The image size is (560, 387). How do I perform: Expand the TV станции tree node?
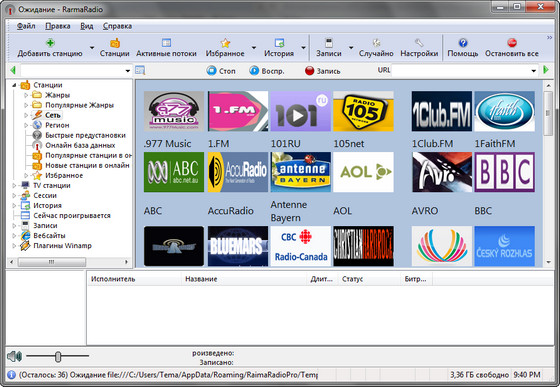[x=14, y=185]
